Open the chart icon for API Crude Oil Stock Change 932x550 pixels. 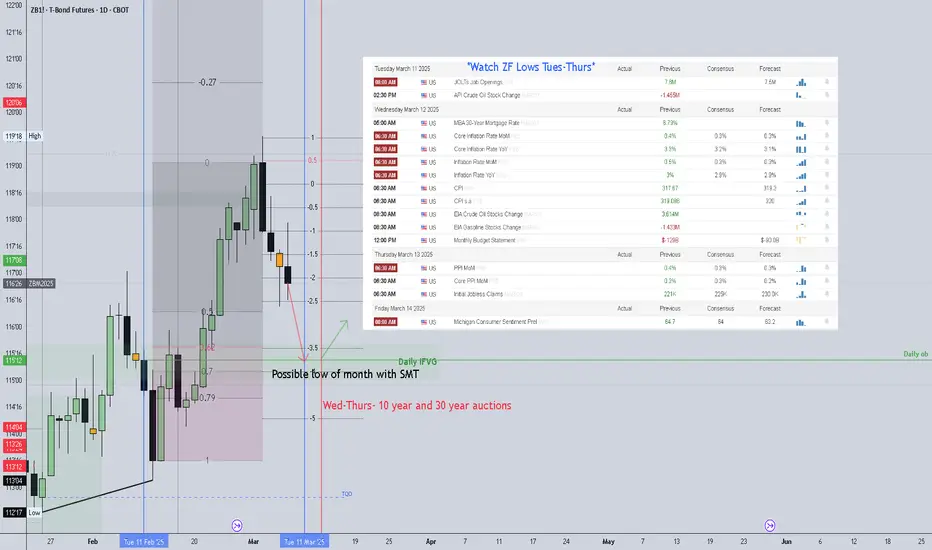point(801,95)
